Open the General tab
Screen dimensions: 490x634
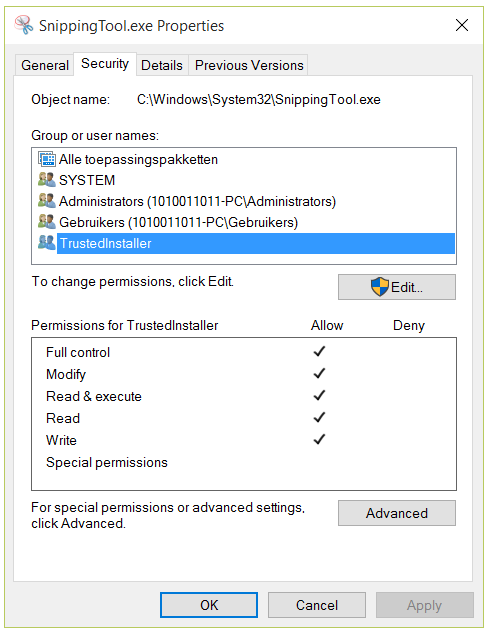(x=45, y=65)
